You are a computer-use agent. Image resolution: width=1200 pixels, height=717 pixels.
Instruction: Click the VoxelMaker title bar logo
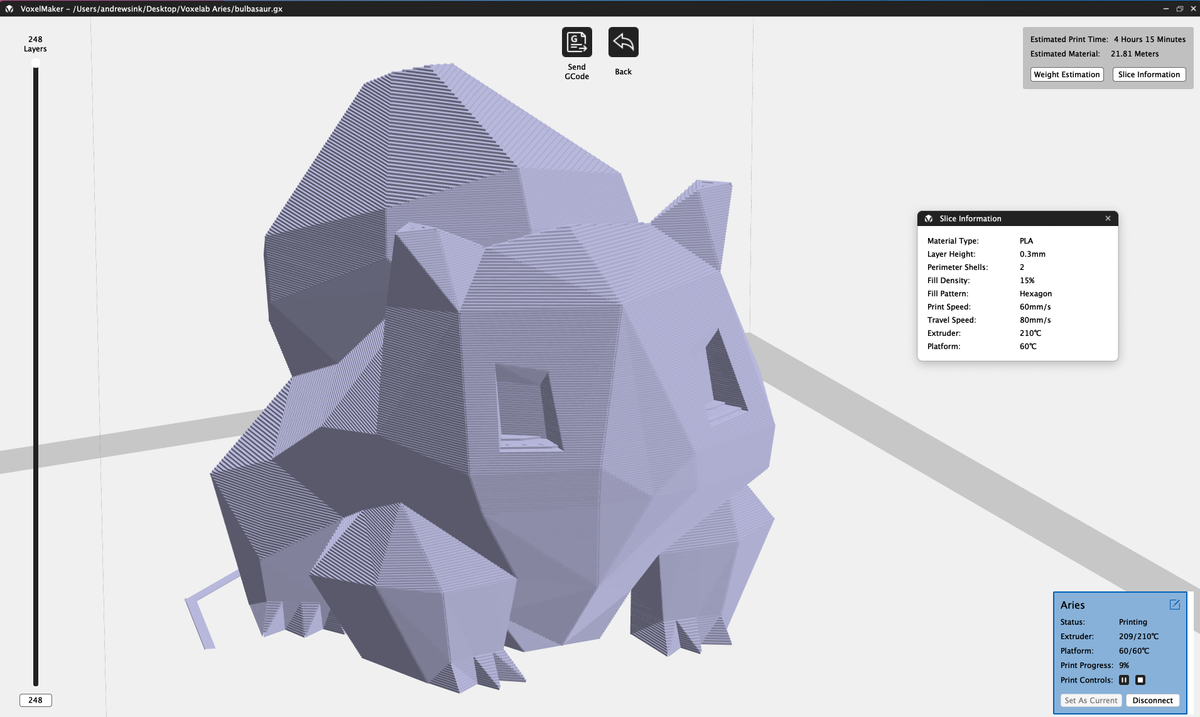pos(10,8)
